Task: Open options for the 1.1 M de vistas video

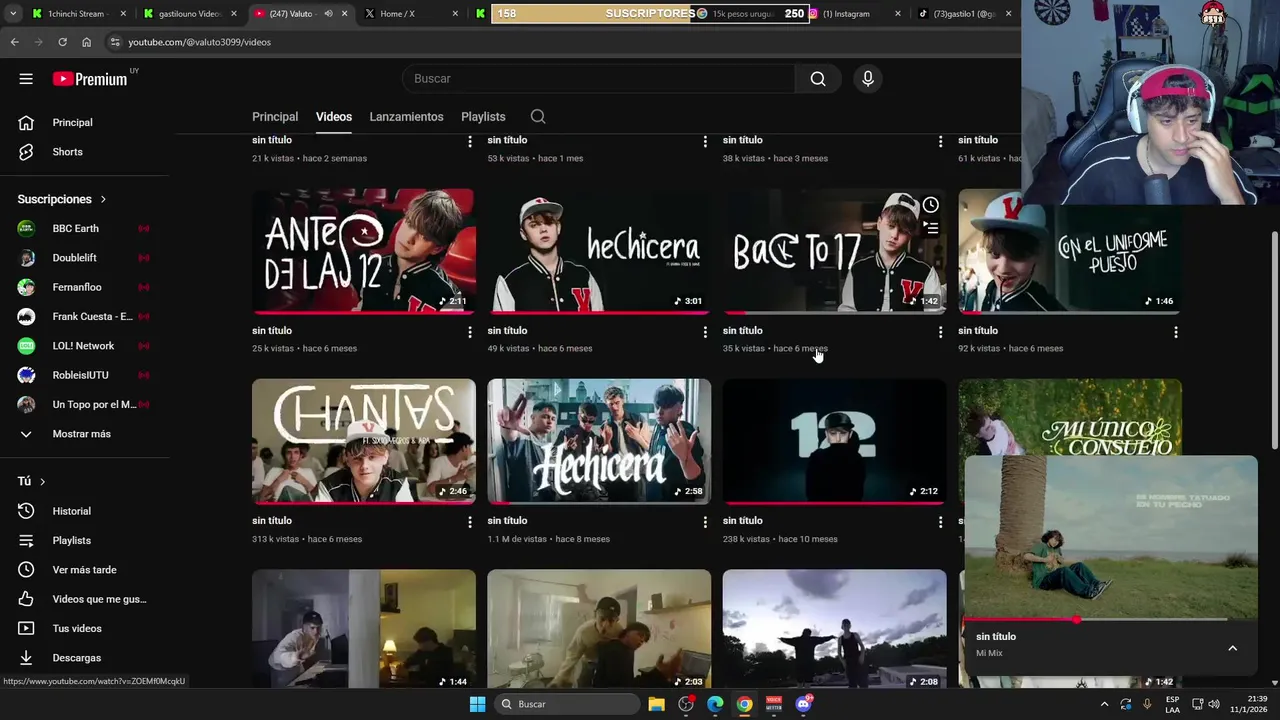Action: [705, 522]
